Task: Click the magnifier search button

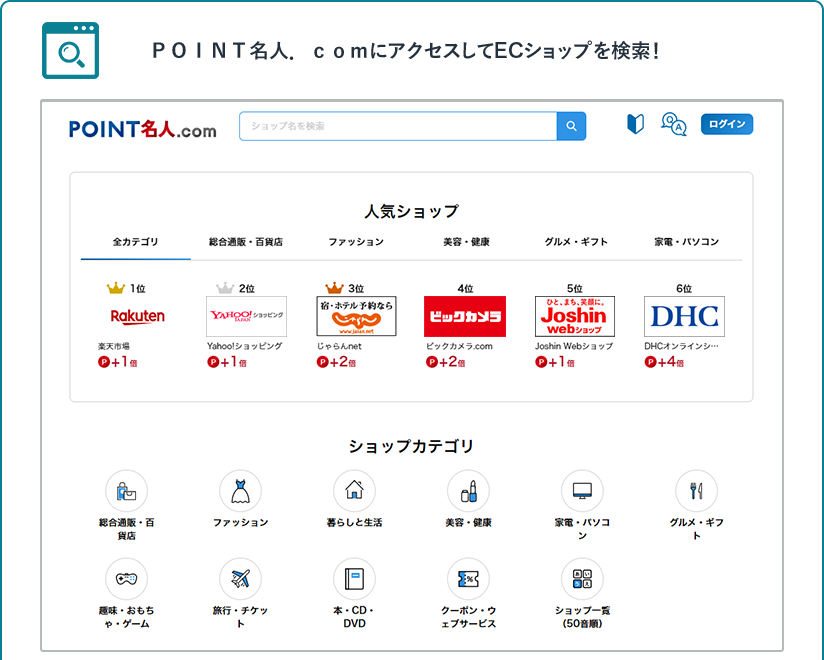Action: (x=571, y=126)
